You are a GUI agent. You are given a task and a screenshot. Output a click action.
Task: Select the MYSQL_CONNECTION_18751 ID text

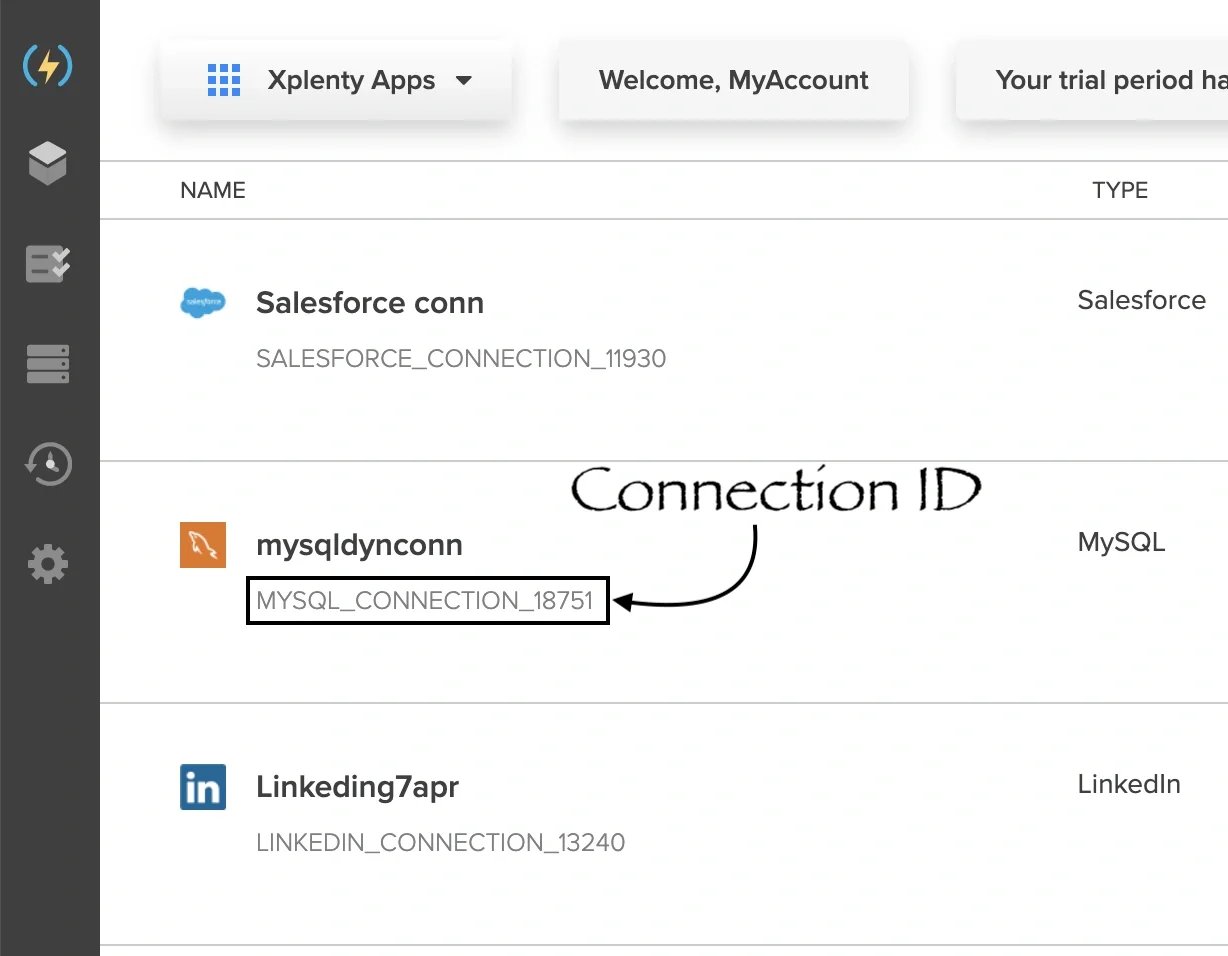(425, 600)
